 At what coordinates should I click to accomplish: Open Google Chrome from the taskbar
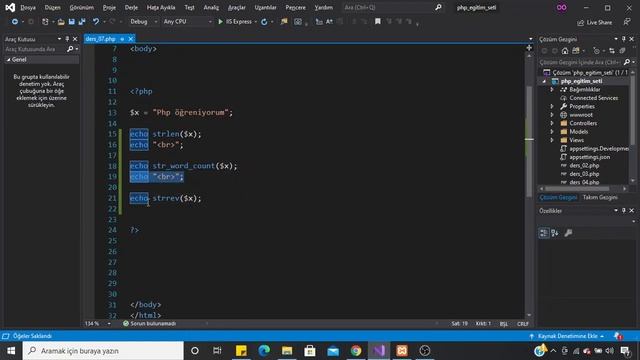pos(356,351)
